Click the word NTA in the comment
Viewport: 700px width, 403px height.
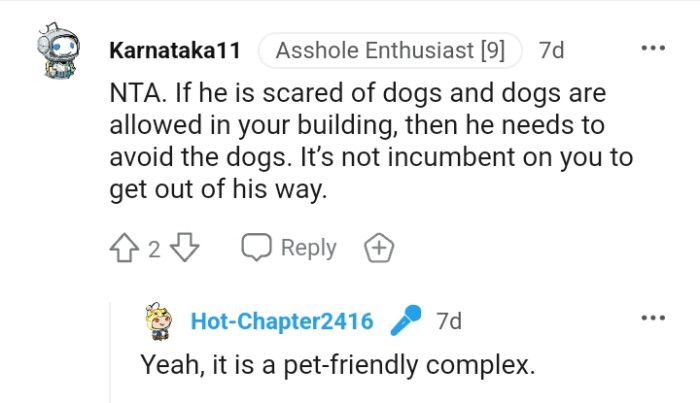(134, 95)
